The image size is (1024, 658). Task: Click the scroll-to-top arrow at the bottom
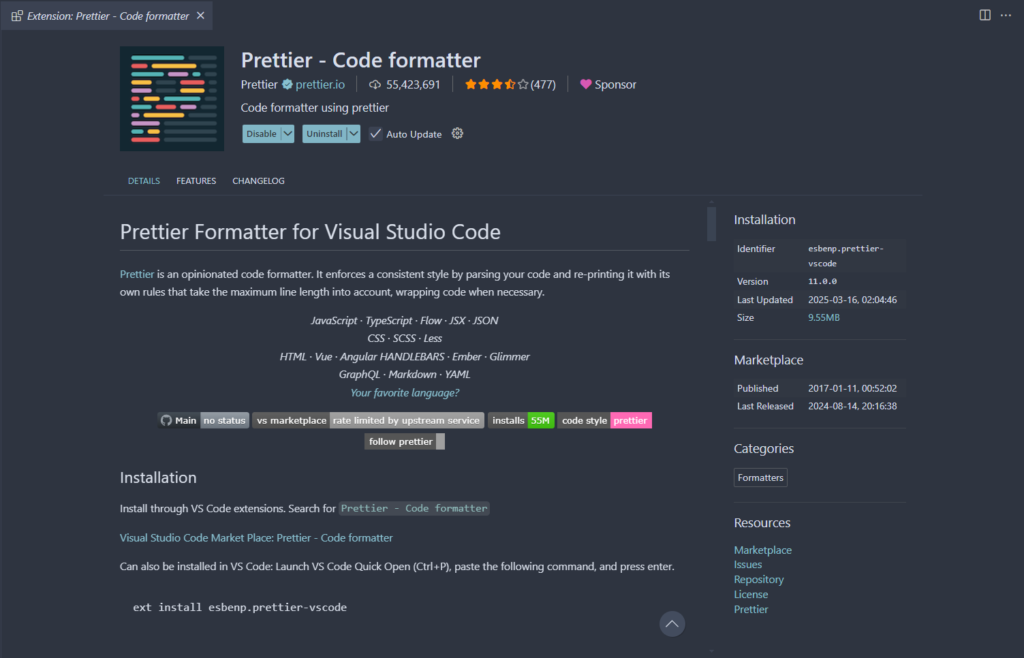click(671, 623)
